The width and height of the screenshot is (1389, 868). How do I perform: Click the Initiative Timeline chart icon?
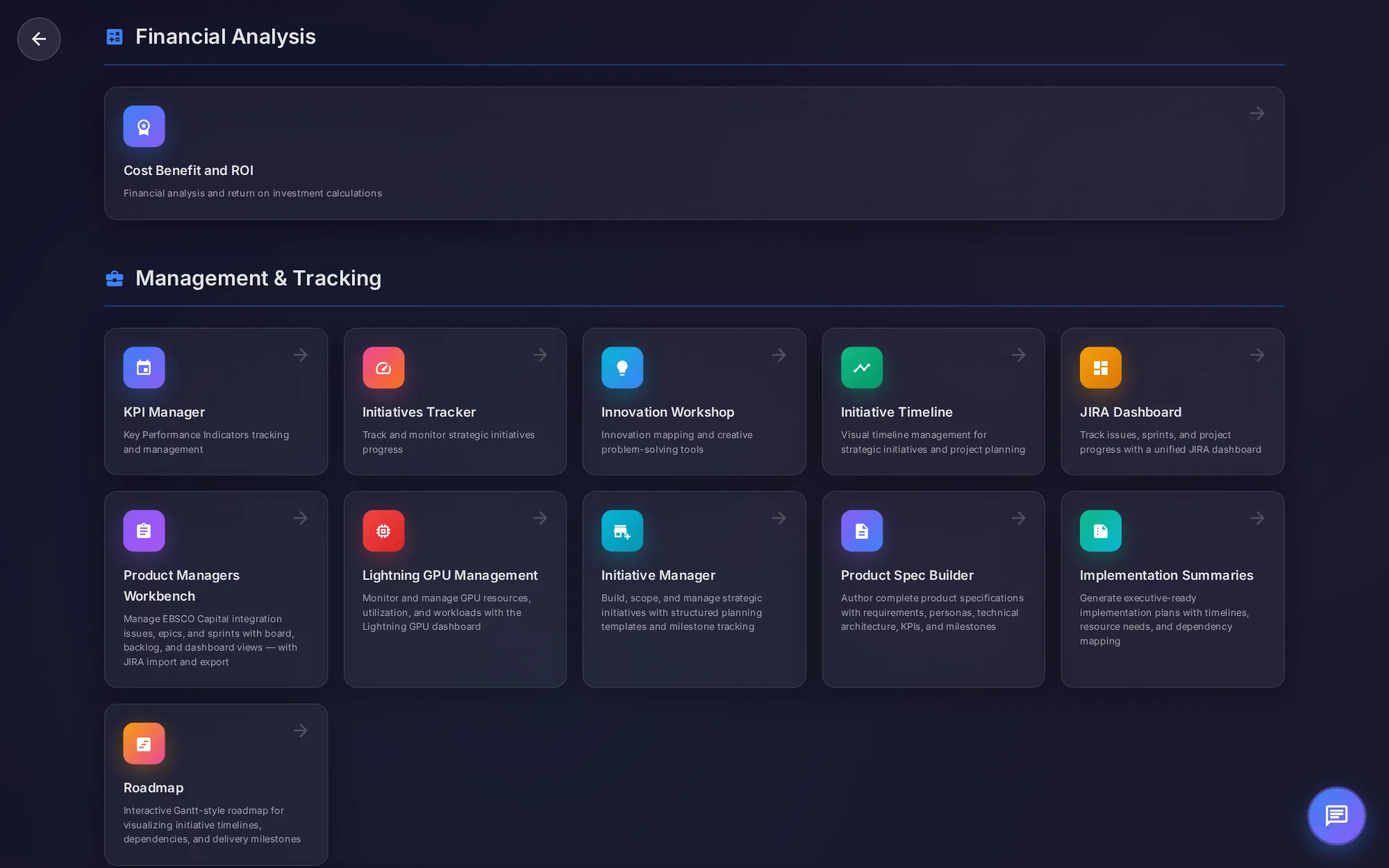(x=862, y=367)
